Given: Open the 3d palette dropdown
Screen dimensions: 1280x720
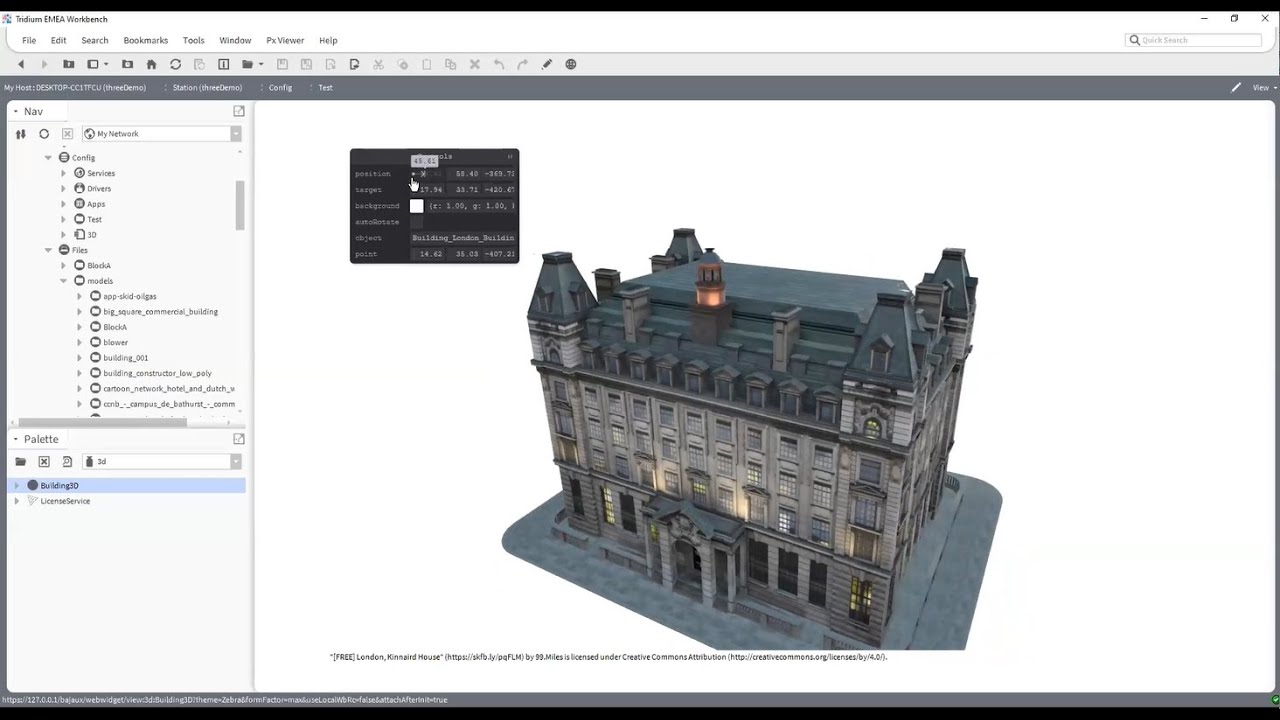Looking at the screenshot, I should [x=236, y=462].
